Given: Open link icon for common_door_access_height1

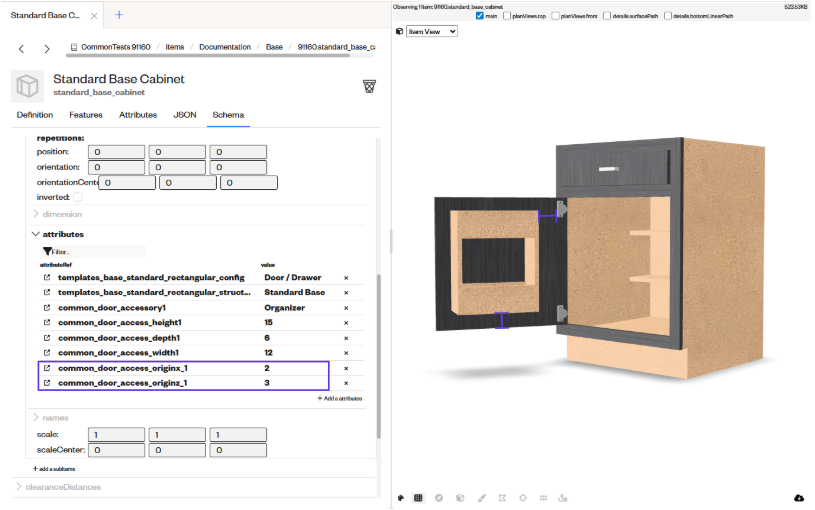Looking at the screenshot, I should coord(47,323).
